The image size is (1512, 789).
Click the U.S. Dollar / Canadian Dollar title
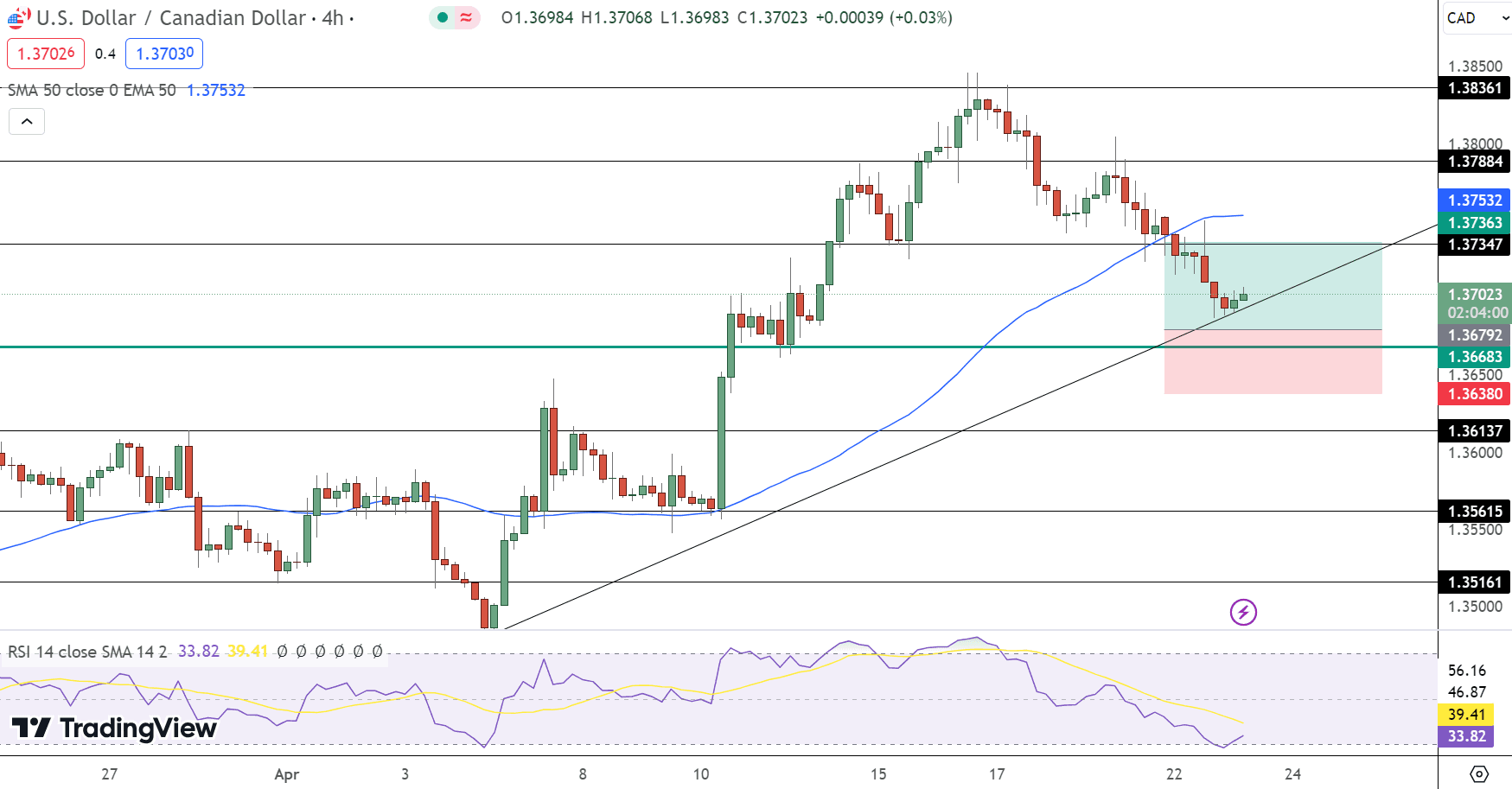pos(171,17)
